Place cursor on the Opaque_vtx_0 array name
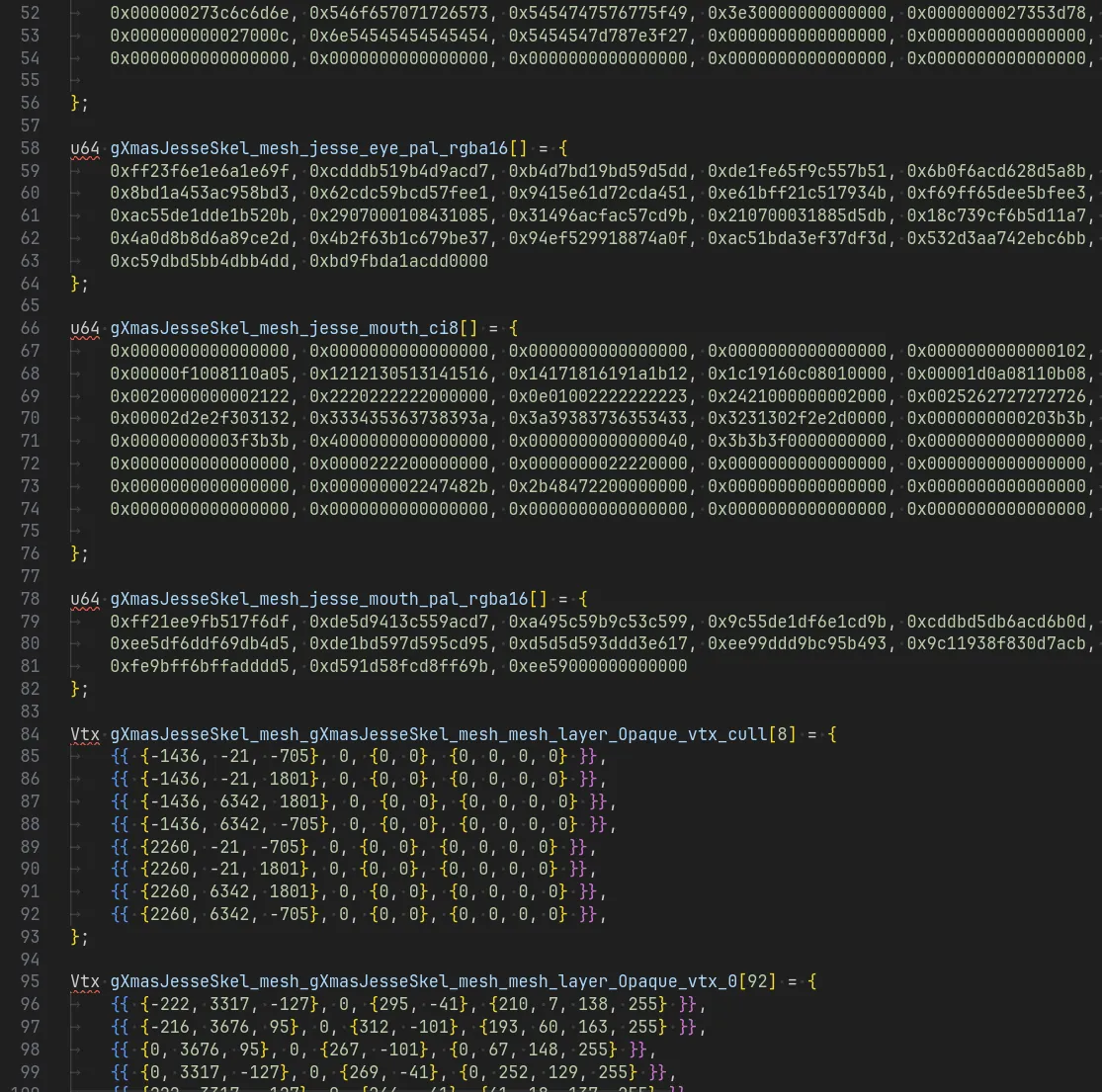1102x1092 pixels. [x=423, y=981]
